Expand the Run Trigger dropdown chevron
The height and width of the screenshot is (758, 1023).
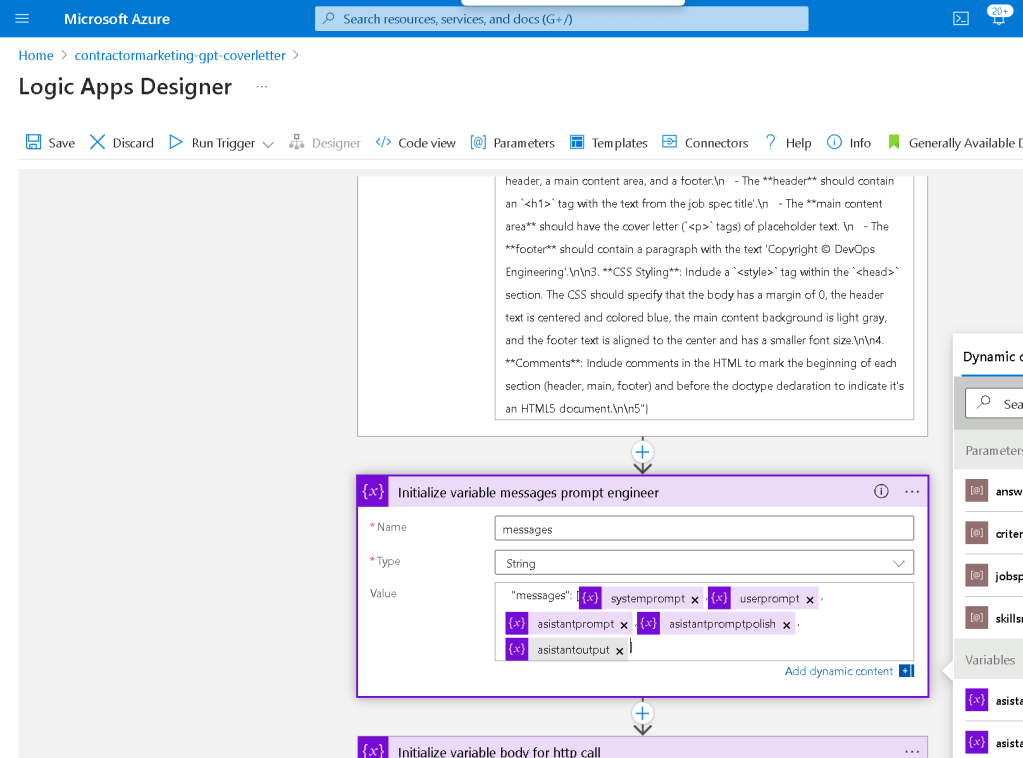click(x=268, y=144)
